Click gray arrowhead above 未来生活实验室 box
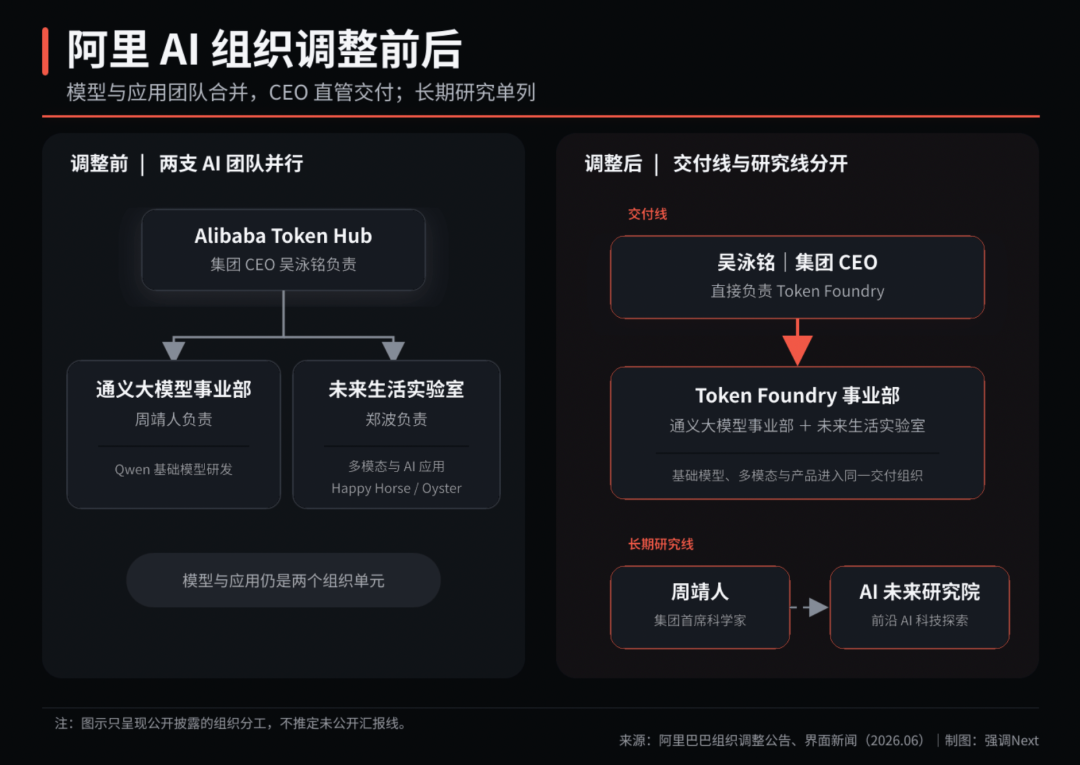The width and height of the screenshot is (1080, 765). tap(393, 350)
